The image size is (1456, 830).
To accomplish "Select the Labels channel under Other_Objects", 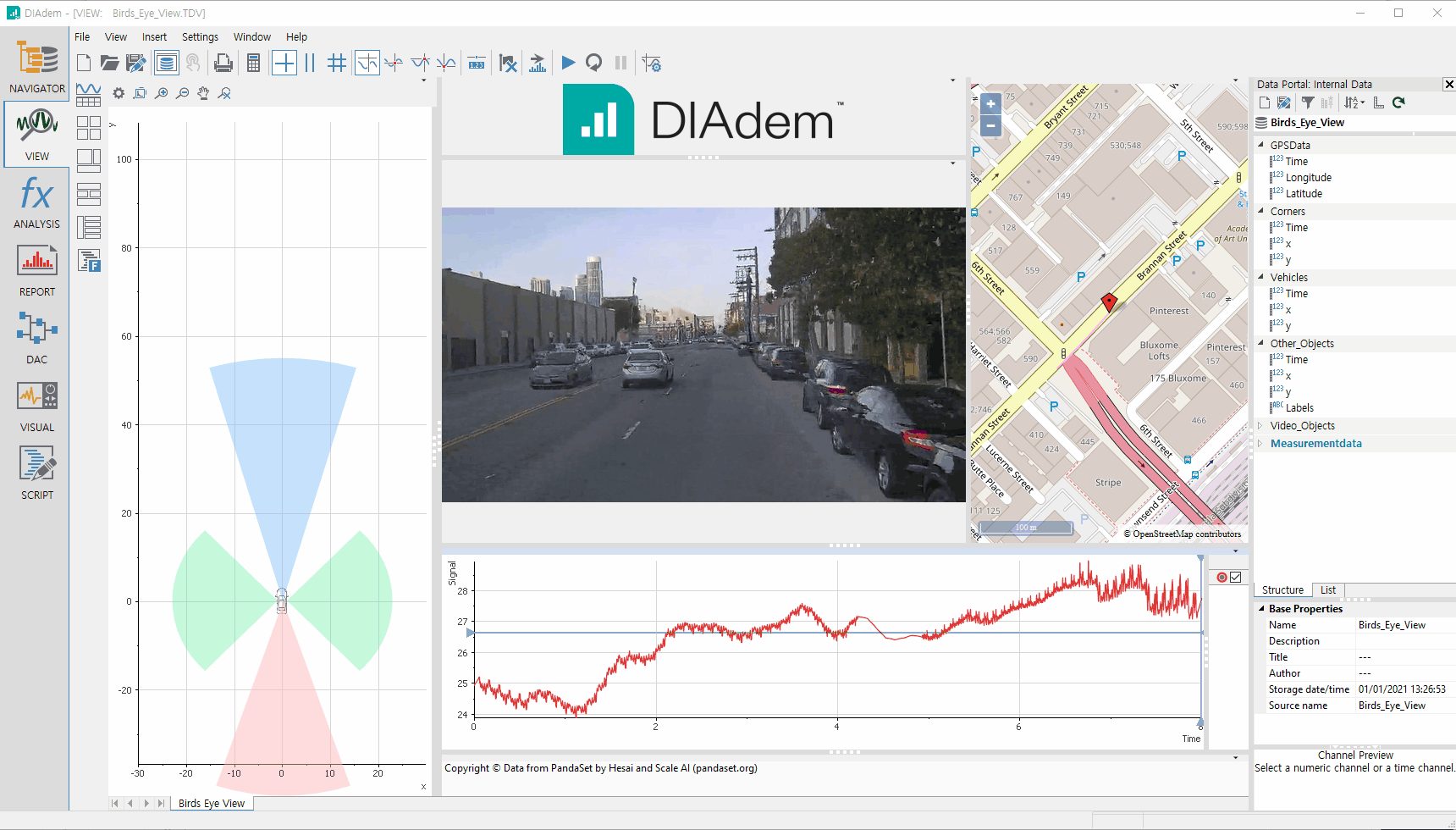I will click(1299, 408).
